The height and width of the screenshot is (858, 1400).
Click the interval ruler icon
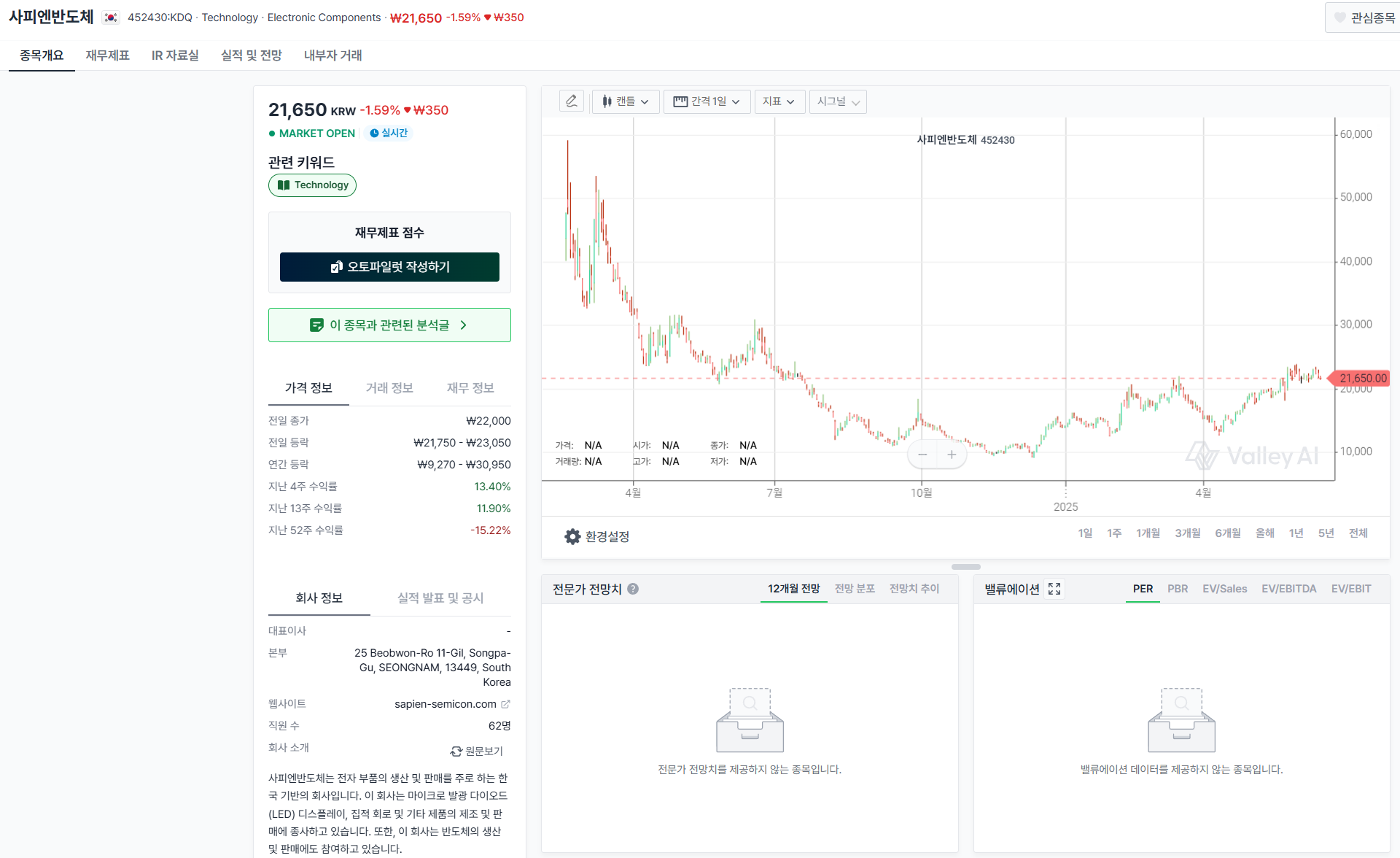point(680,101)
